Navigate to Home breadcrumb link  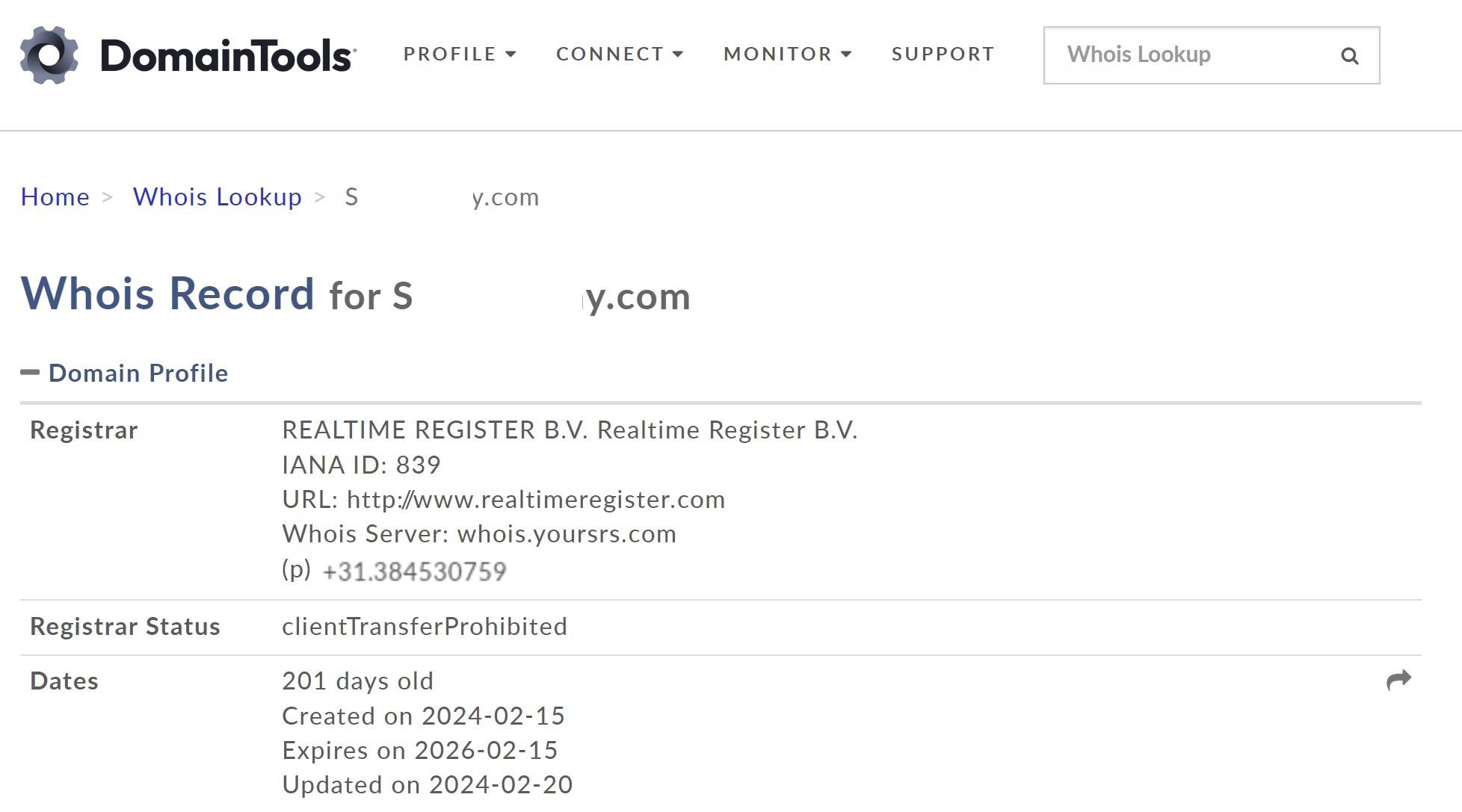coord(55,196)
